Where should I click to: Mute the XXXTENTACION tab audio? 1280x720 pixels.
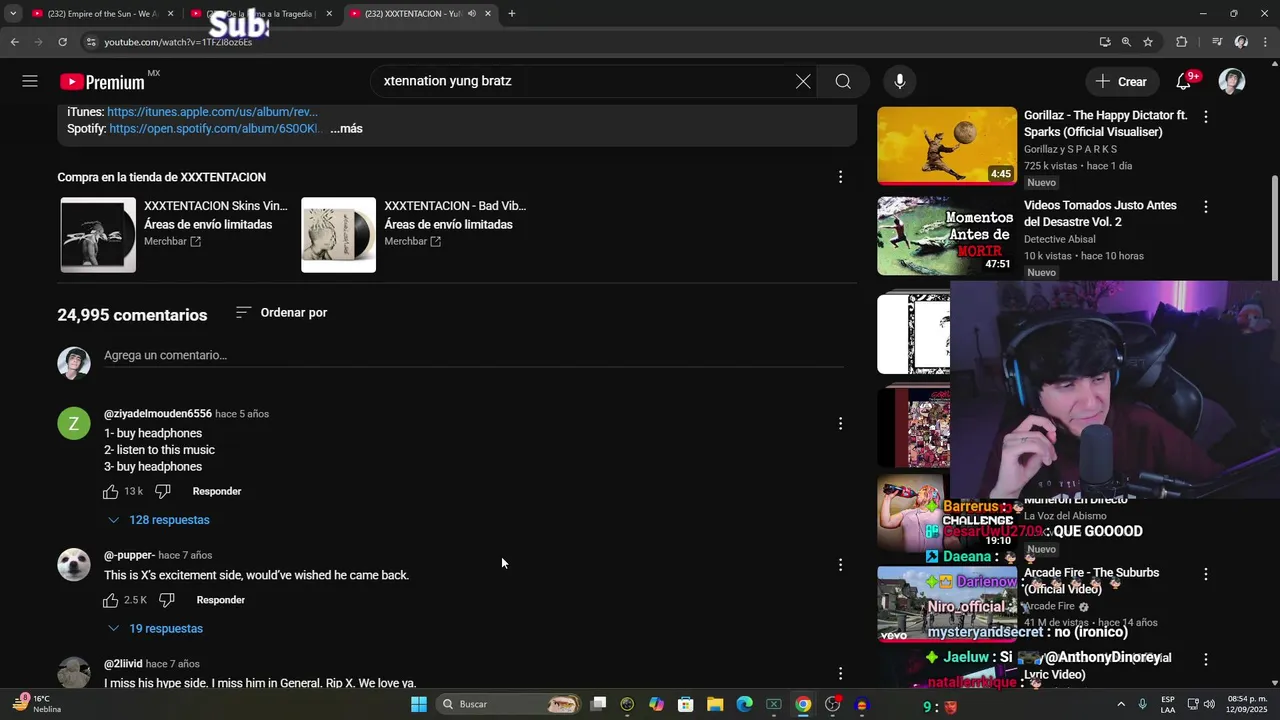point(472,14)
